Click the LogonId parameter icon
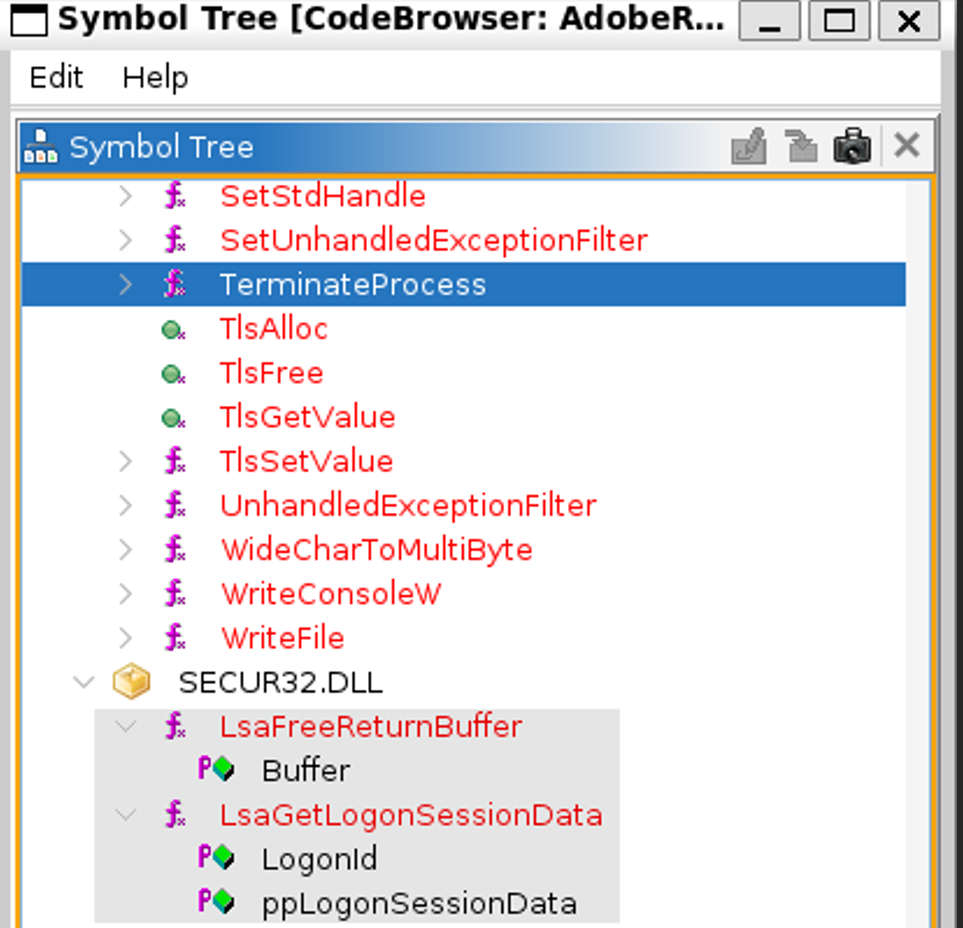This screenshot has width=963, height=928. (x=216, y=858)
